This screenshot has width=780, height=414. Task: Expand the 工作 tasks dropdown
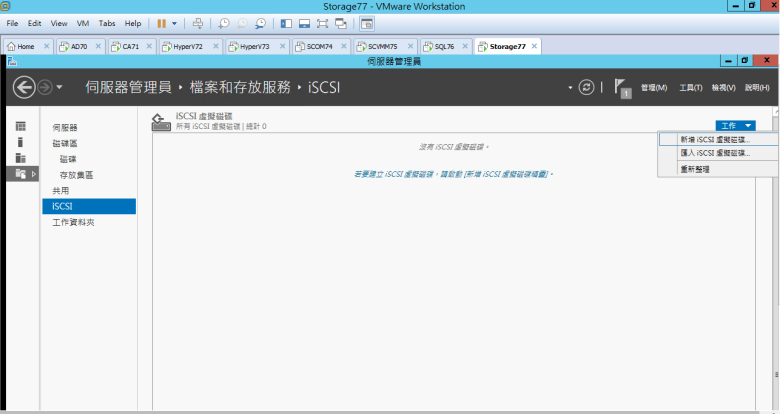pyautogui.click(x=735, y=125)
